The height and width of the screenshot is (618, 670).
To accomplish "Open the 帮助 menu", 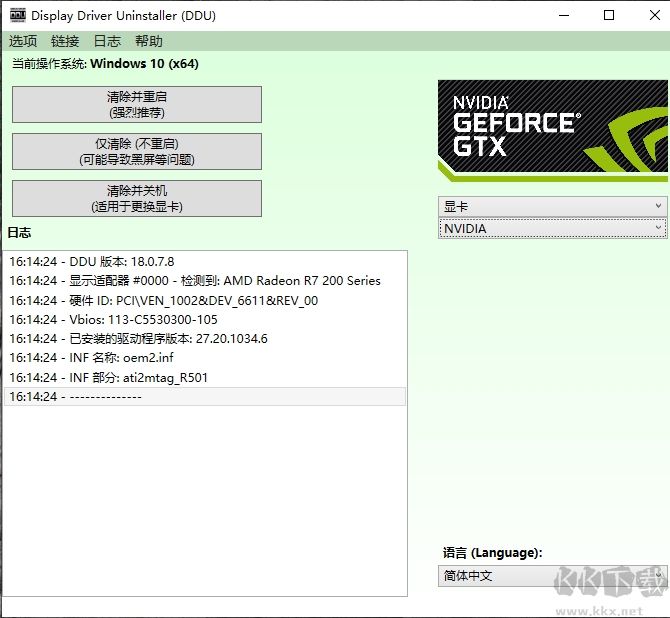I will [148, 41].
